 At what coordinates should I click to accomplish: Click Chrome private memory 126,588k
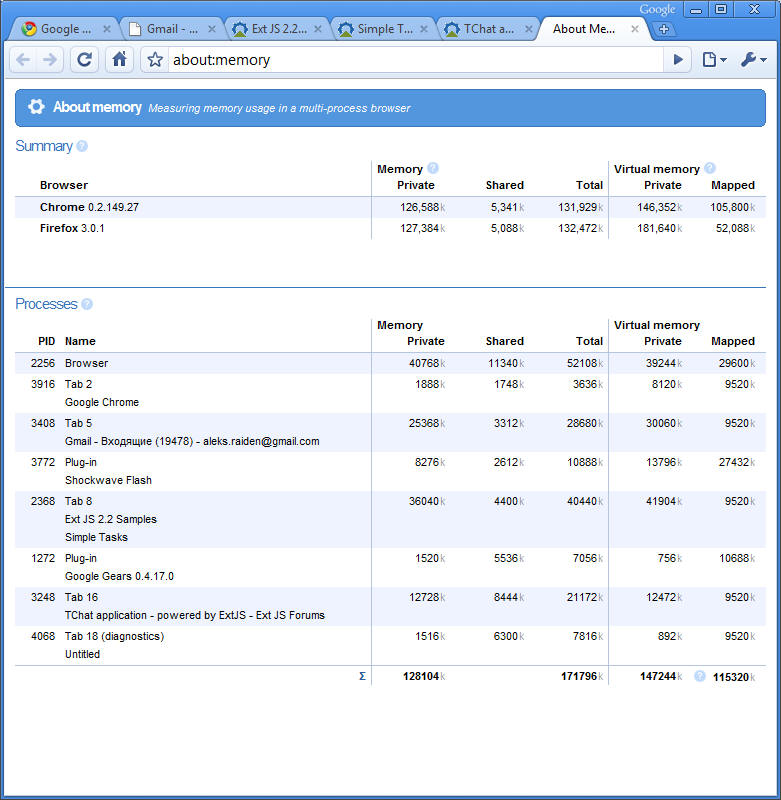click(x=422, y=207)
